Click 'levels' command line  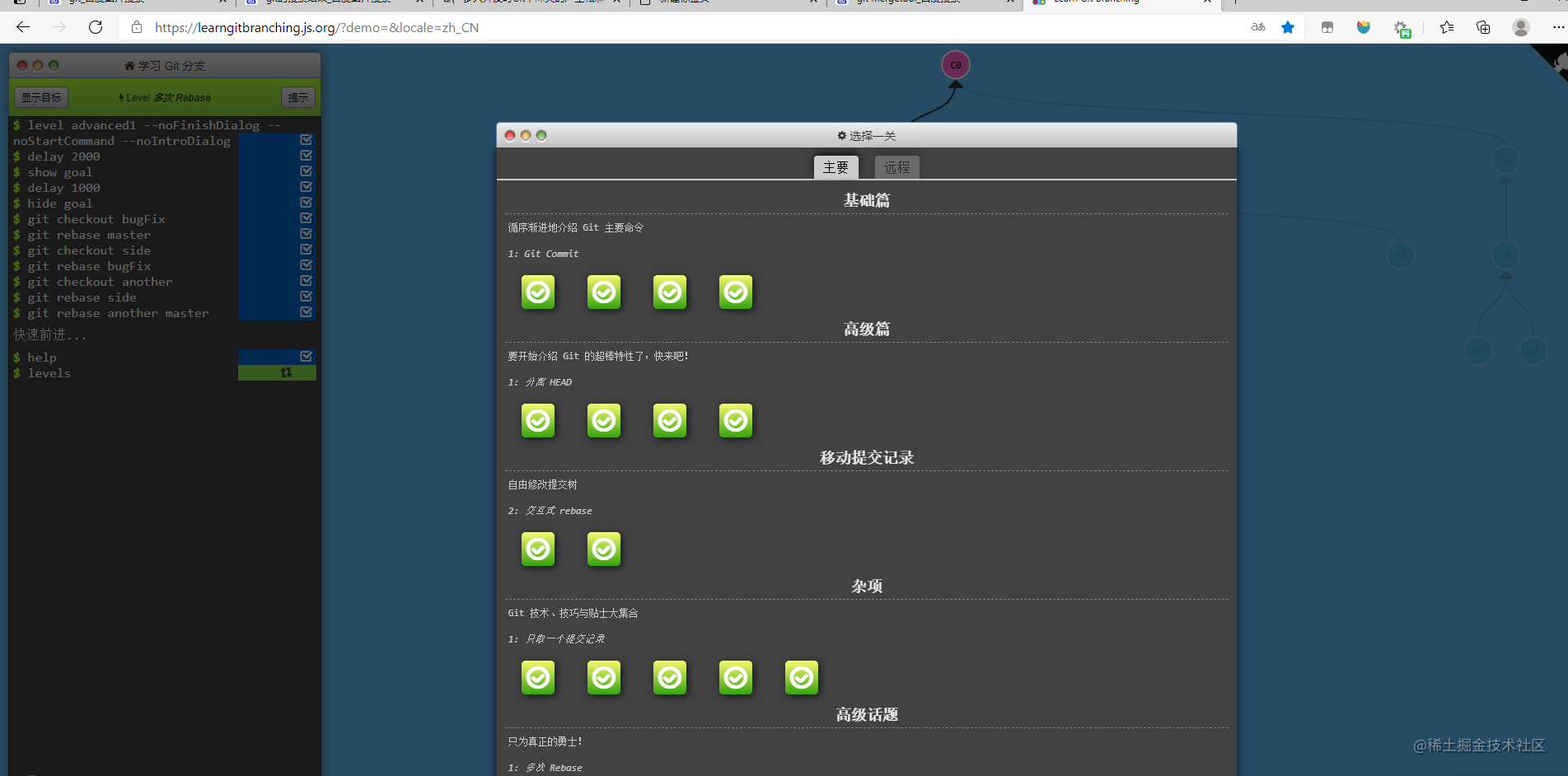pos(49,373)
